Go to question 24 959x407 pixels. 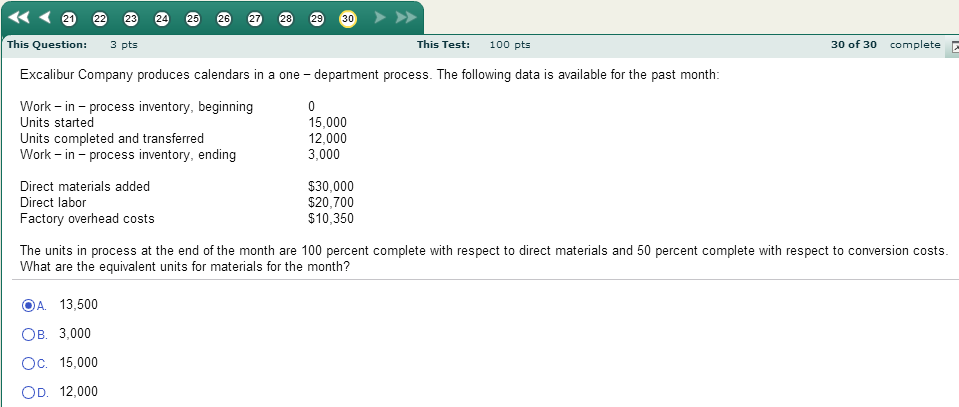tap(162, 19)
